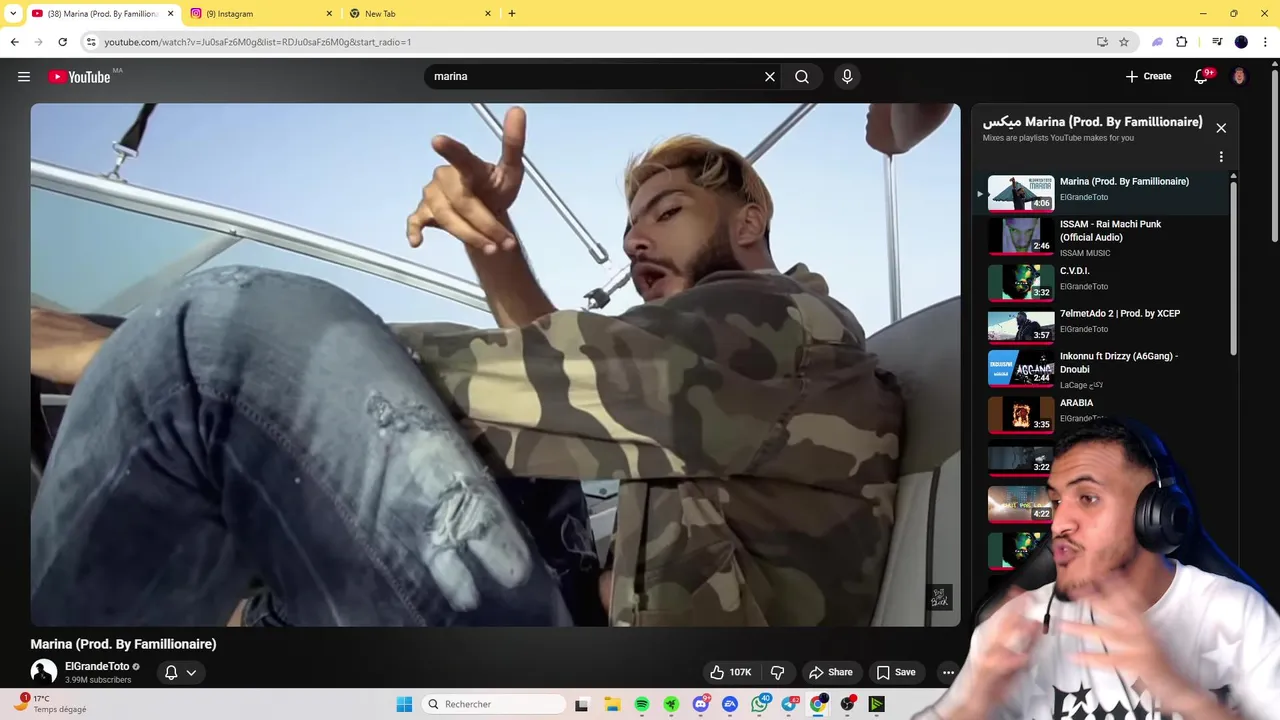Viewport: 1280px width, 720px height.
Task: Share the Marina video
Action: pos(831,672)
